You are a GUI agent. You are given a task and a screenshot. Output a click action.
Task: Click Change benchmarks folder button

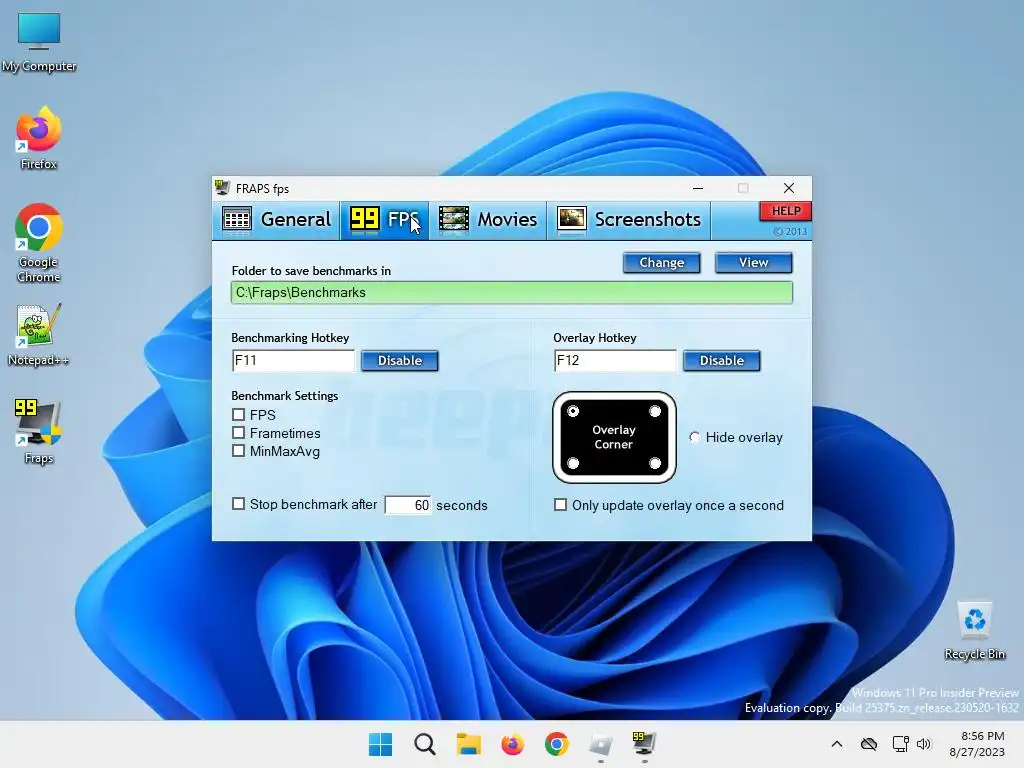[x=662, y=263]
